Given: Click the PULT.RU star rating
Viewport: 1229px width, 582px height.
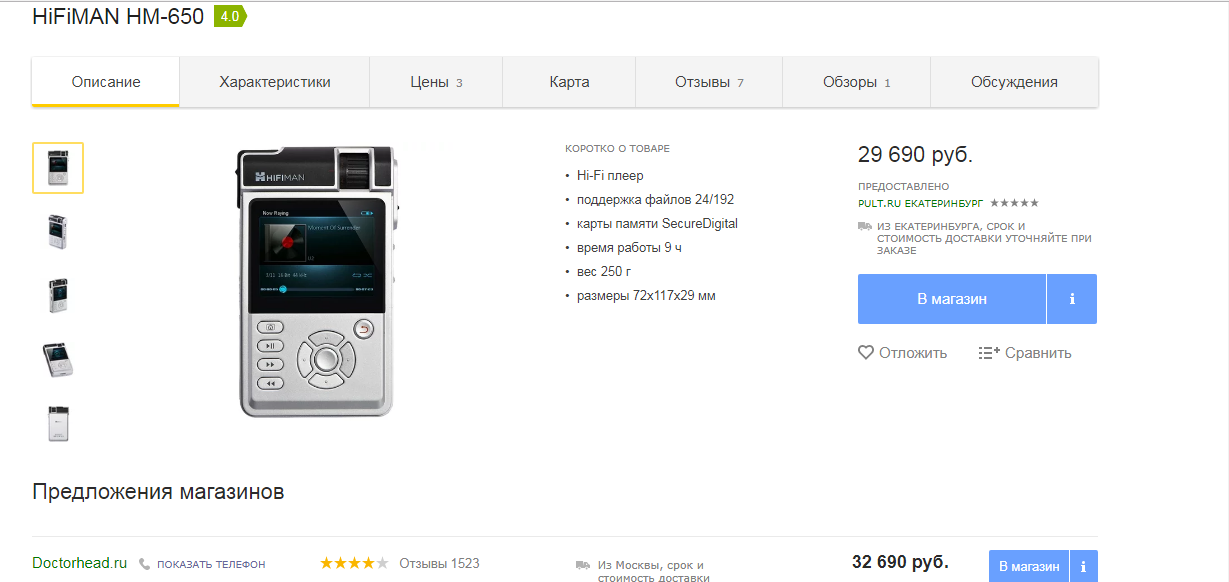Looking at the screenshot, I should [1014, 203].
